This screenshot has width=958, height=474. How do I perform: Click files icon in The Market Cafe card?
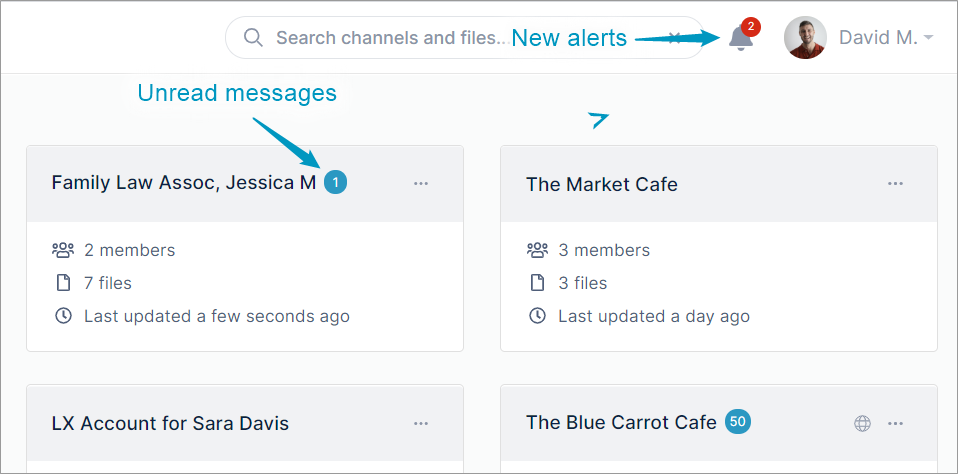[537, 283]
